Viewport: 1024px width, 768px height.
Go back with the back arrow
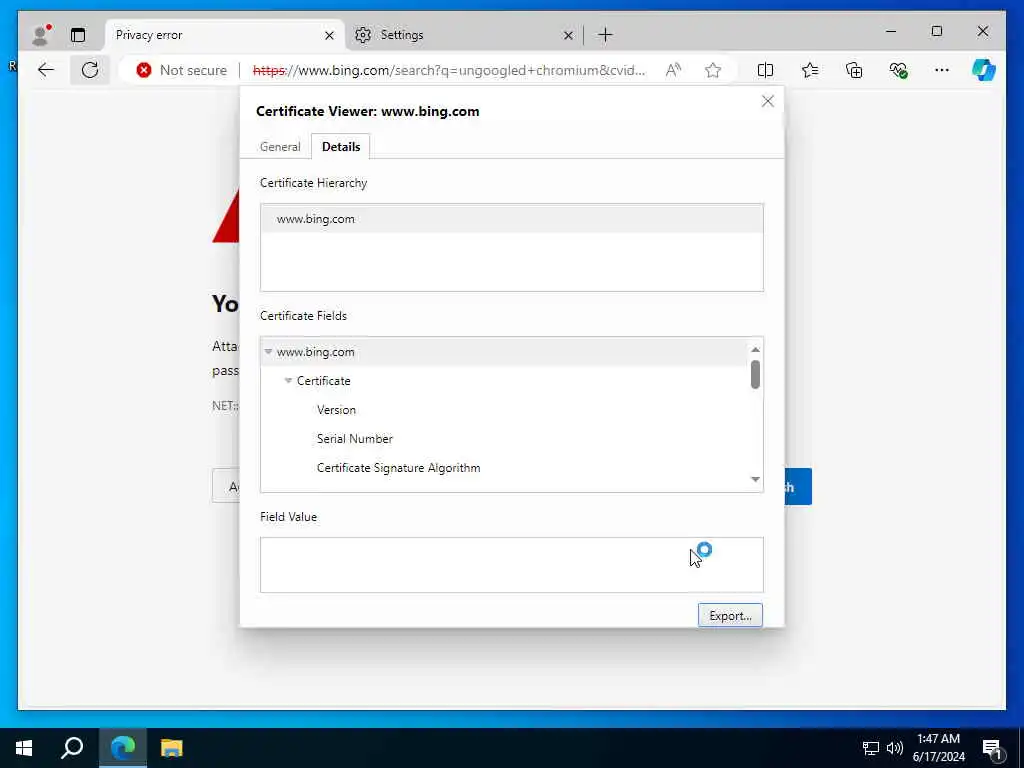(x=46, y=70)
